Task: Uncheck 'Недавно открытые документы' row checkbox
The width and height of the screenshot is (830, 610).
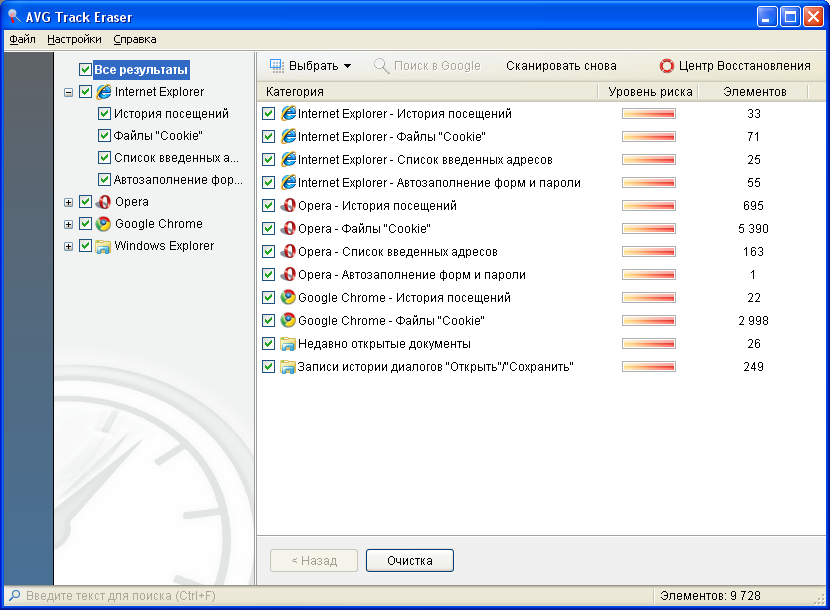Action: (x=268, y=344)
